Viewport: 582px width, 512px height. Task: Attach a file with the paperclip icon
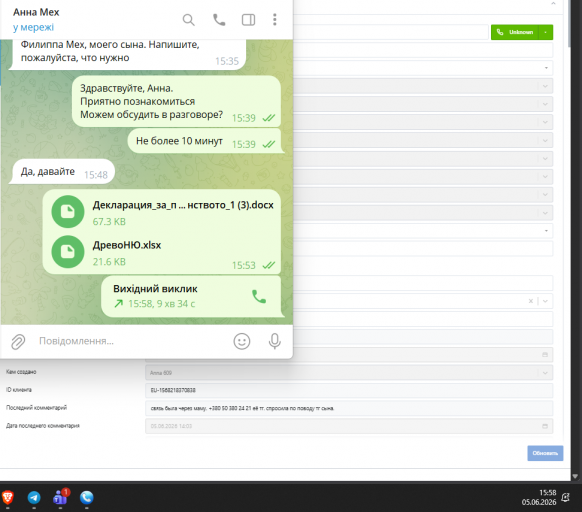click(18, 342)
